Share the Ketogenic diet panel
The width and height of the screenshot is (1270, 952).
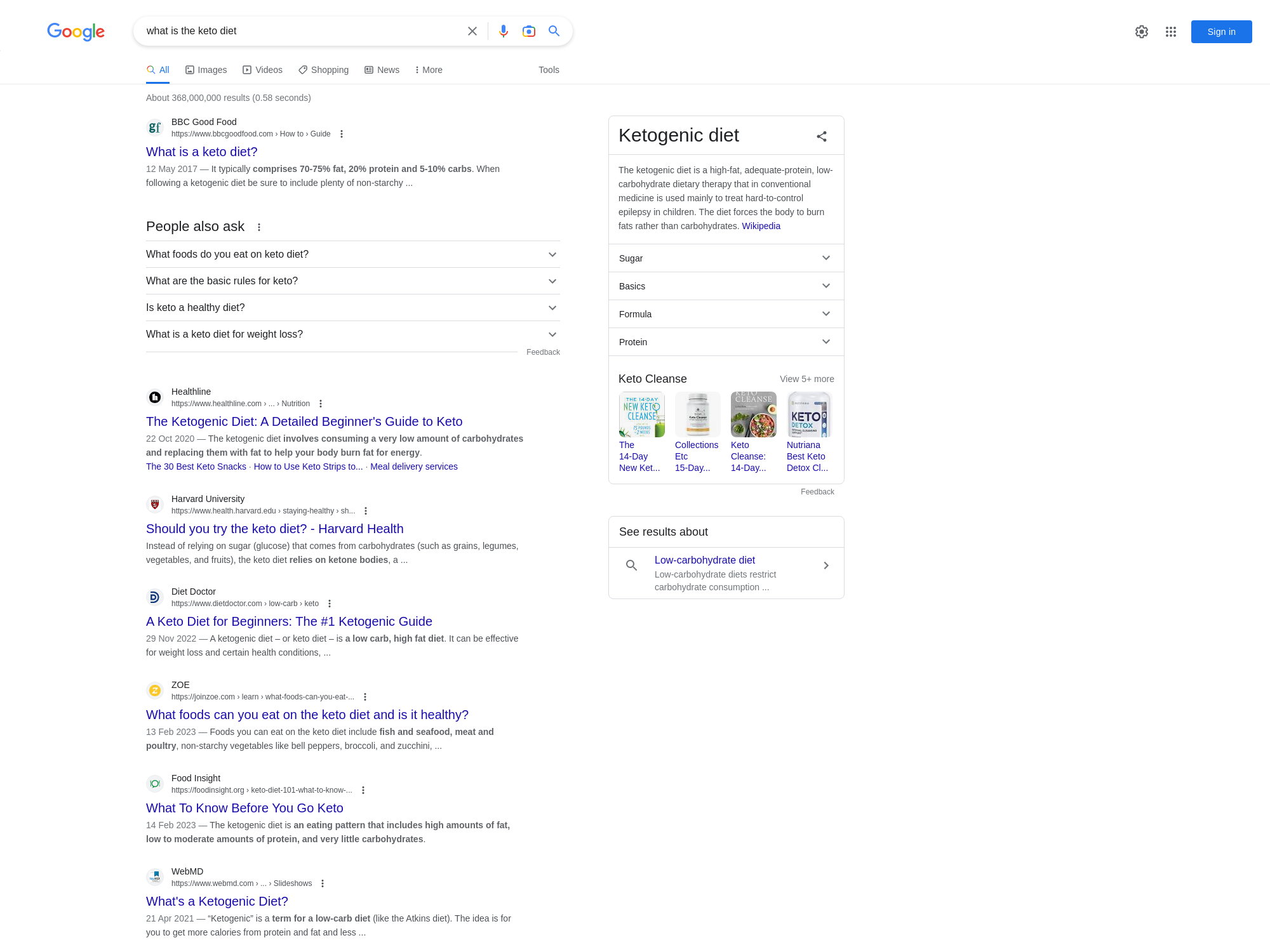tap(822, 136)
